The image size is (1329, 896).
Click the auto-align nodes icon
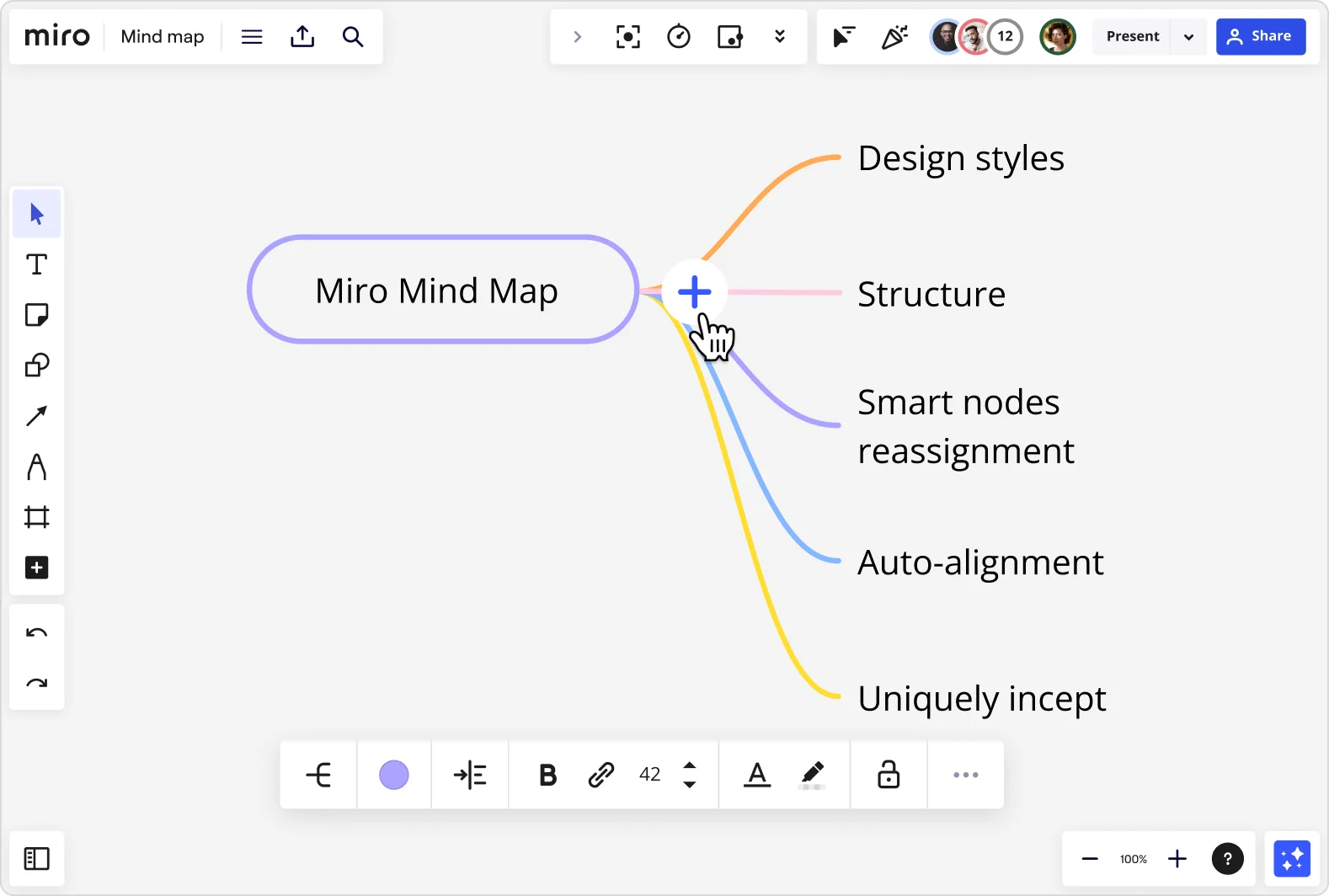click(x=470, y=775)
